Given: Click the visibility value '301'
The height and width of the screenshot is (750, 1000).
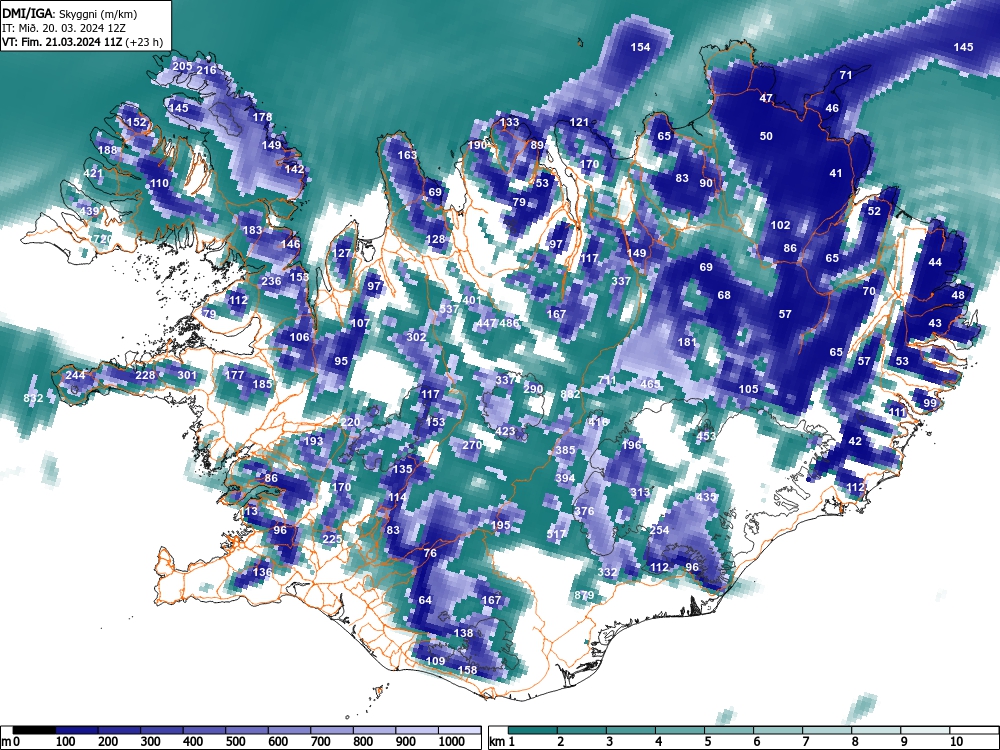Looking at the screenshot, I should tap(187, 375).
